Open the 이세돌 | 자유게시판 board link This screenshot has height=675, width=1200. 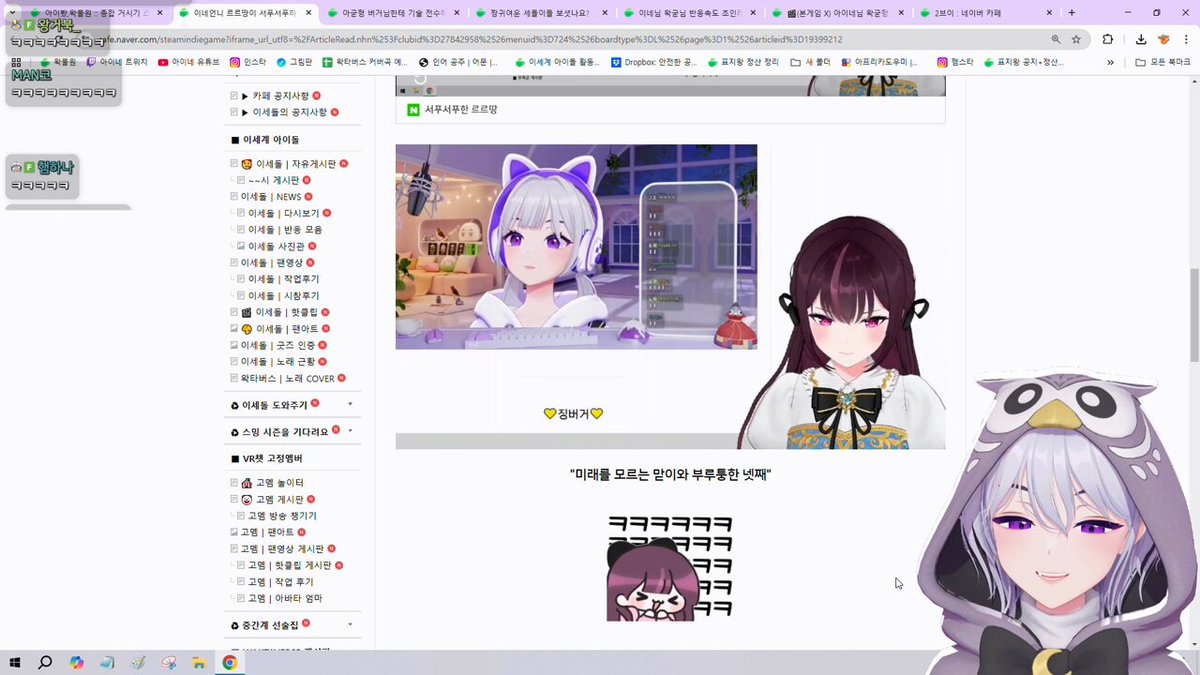coord(296,164)
